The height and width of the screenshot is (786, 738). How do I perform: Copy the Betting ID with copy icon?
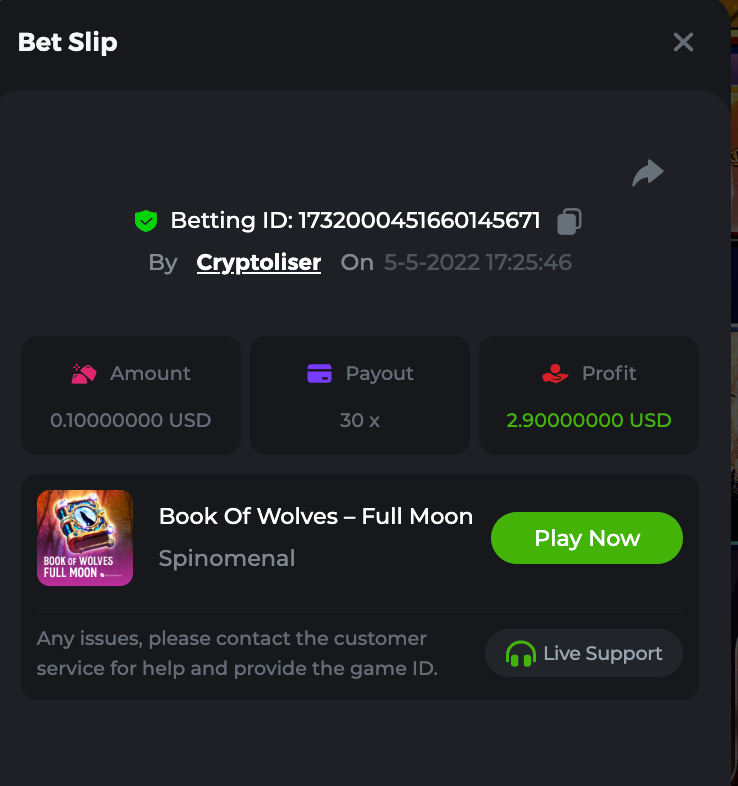click(569, 221)
